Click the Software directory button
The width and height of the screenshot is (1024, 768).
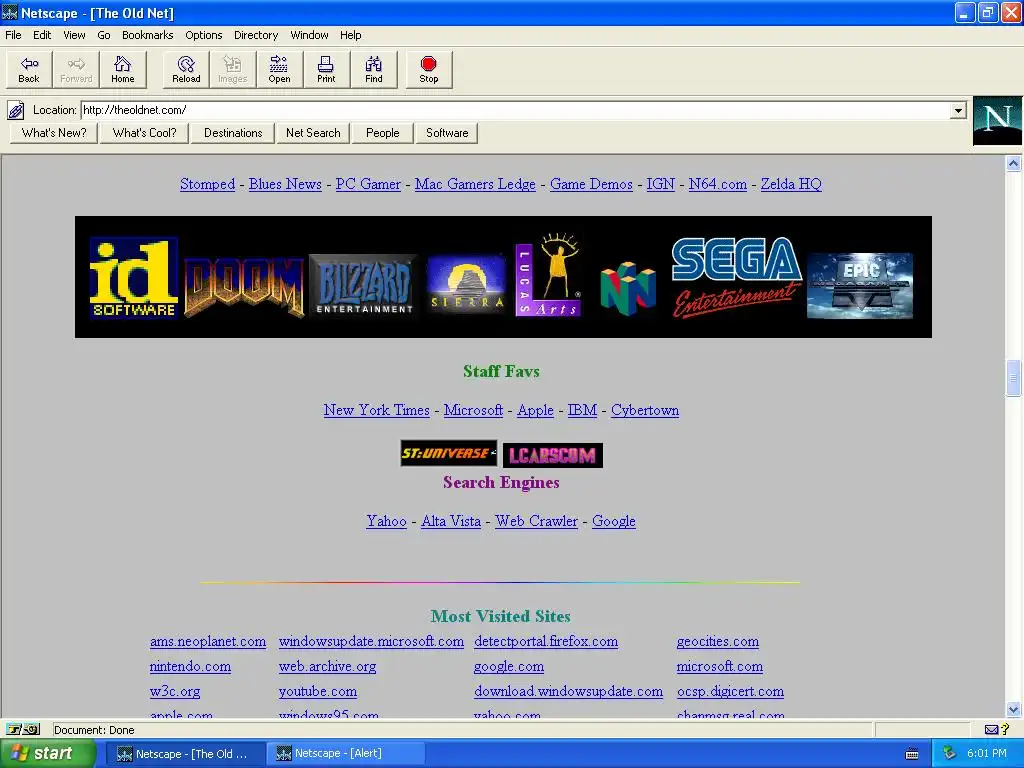click(x=447, y=133)
